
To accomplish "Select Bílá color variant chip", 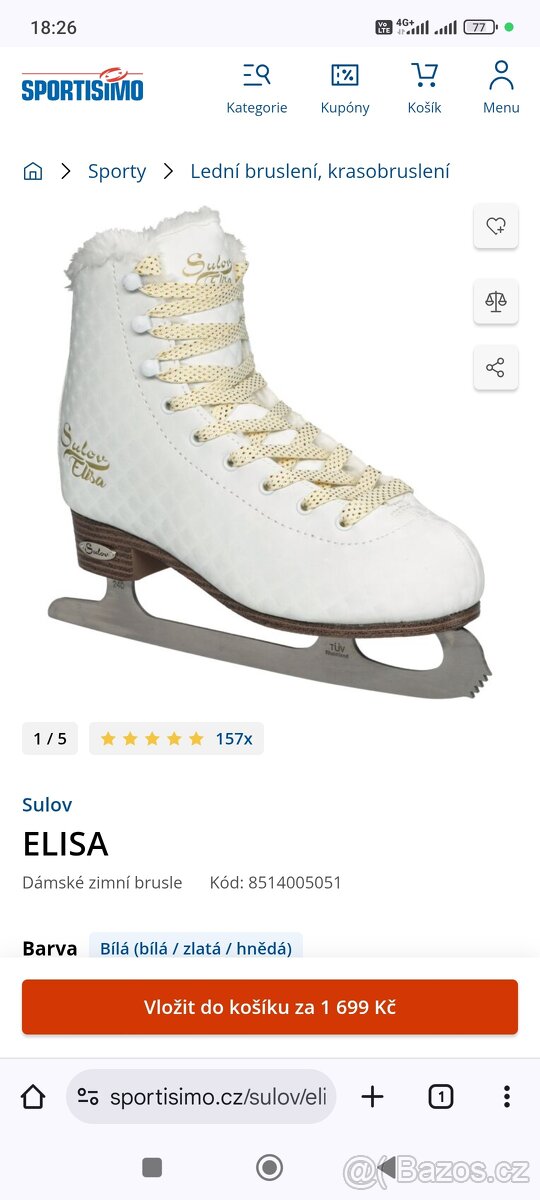I will point(196,946).
